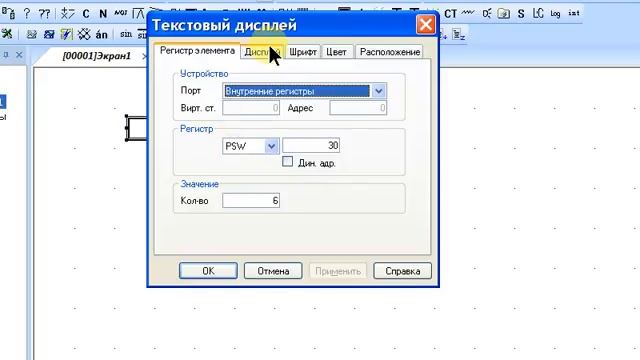Click the 'Применить' button
The height and width of the screenshot is (360, 640).
(x=338, y=271)
